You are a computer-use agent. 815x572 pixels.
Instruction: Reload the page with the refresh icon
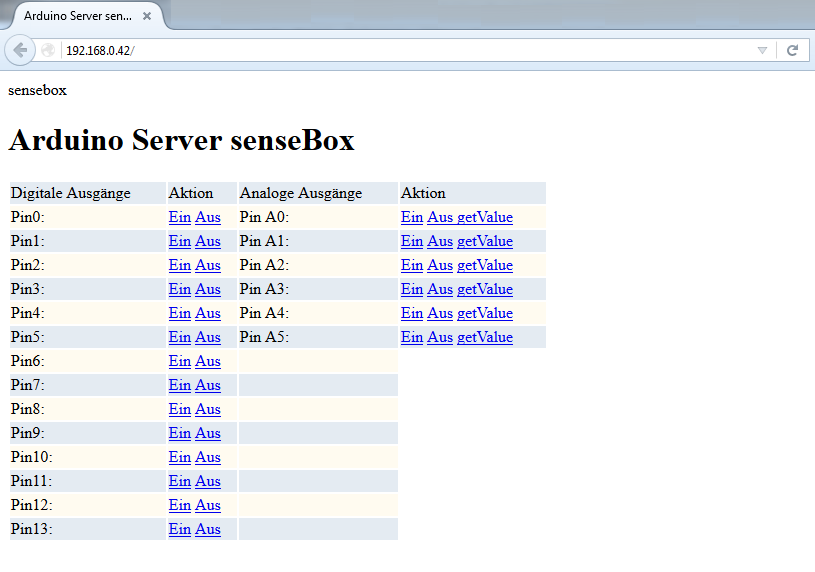coord(792,50)
